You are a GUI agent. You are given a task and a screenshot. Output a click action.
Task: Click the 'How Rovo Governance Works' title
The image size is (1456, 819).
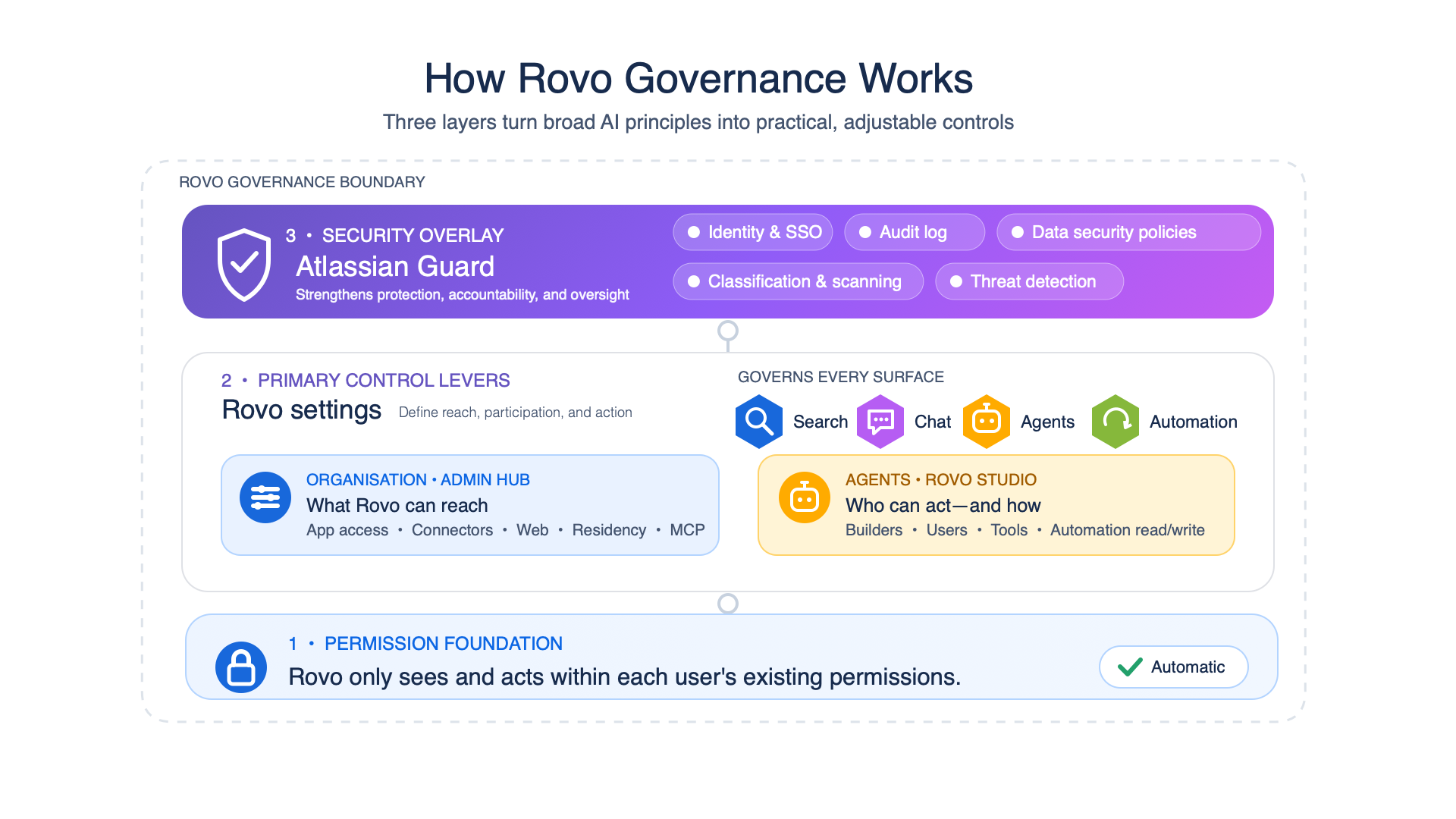(698, 78)
